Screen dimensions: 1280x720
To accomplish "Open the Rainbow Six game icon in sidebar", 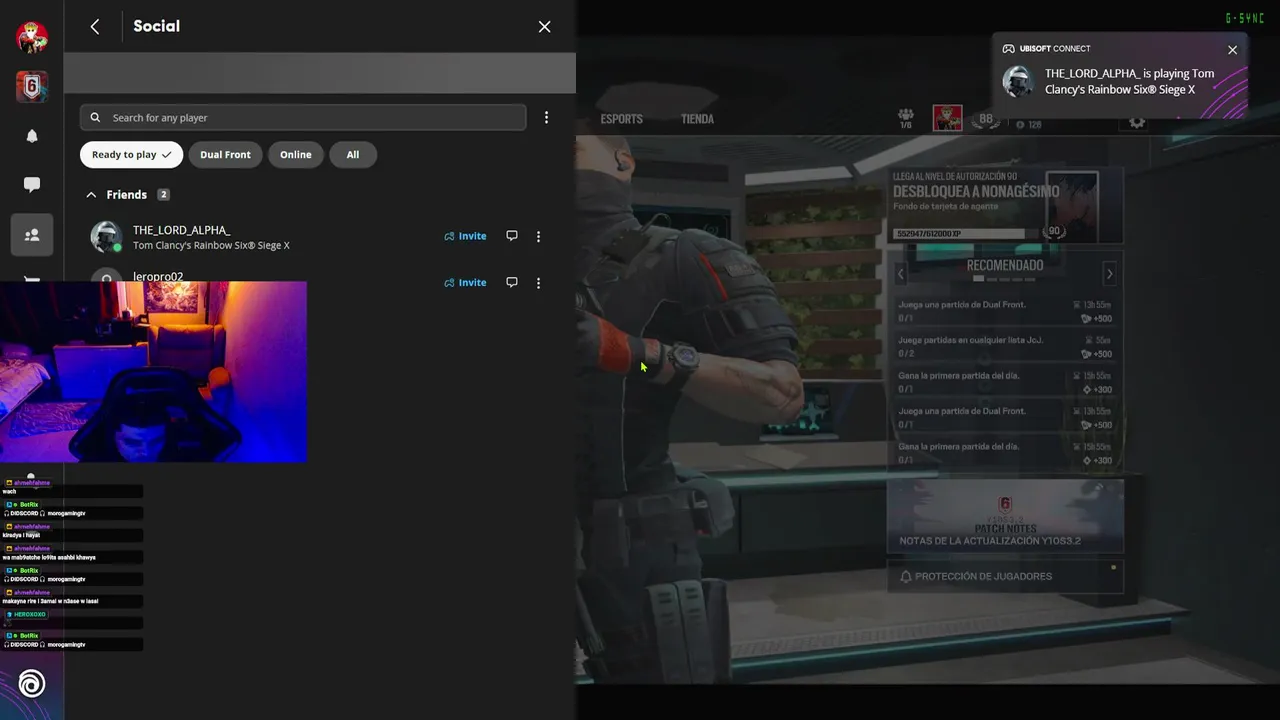I will 32,87.
